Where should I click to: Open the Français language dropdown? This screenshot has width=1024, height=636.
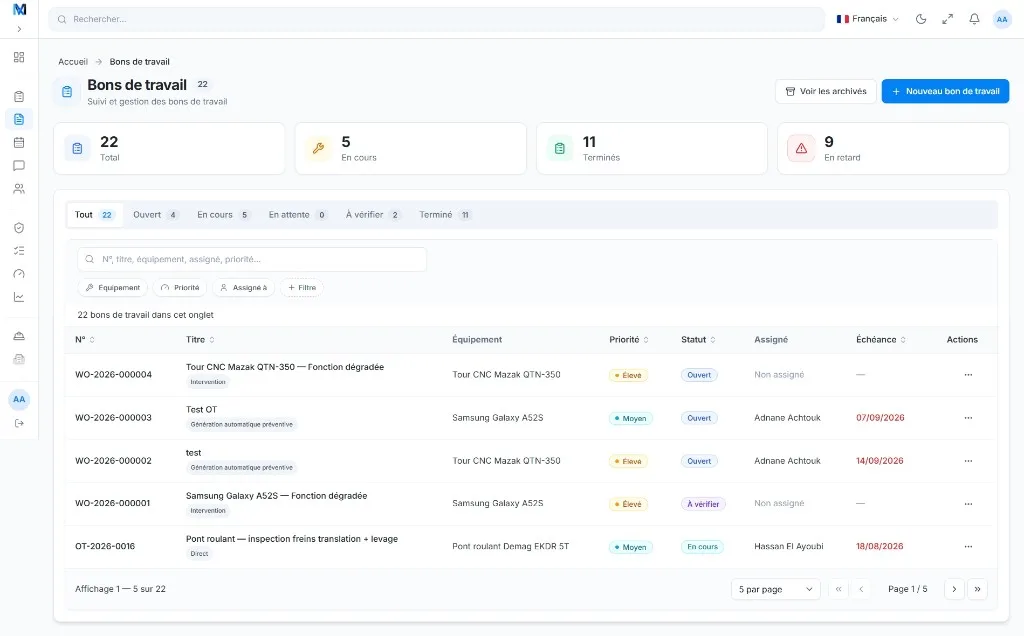pos(867,19)
